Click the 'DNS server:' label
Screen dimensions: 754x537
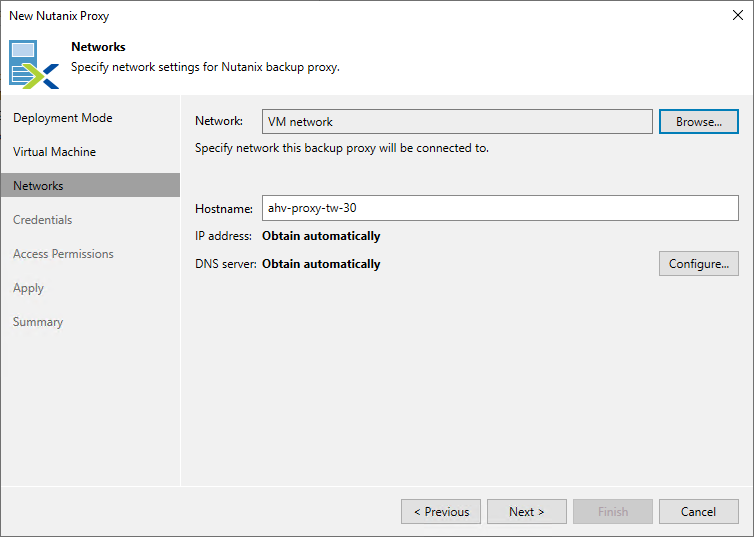(226, 264)
